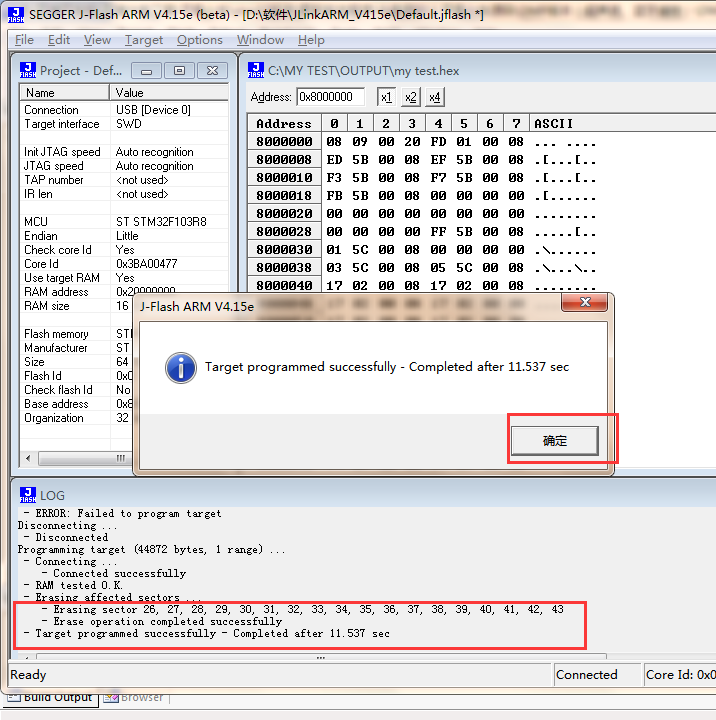Select the RAM size row
The width and height of the screenshot is (716, 720).
coord(77,306)
